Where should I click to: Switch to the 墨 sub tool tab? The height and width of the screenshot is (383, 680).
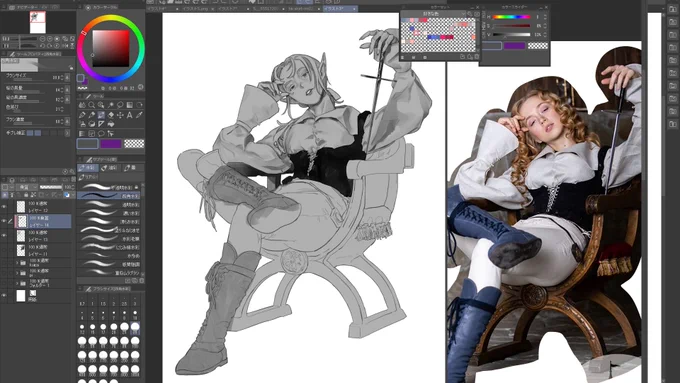click(x=132, y=168)
